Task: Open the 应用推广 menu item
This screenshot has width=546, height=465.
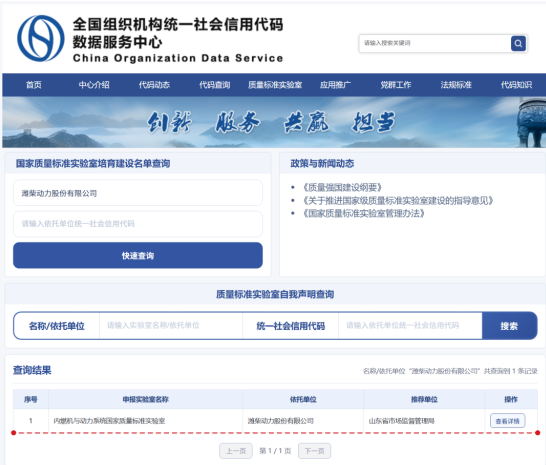Action: coord(335,85)
